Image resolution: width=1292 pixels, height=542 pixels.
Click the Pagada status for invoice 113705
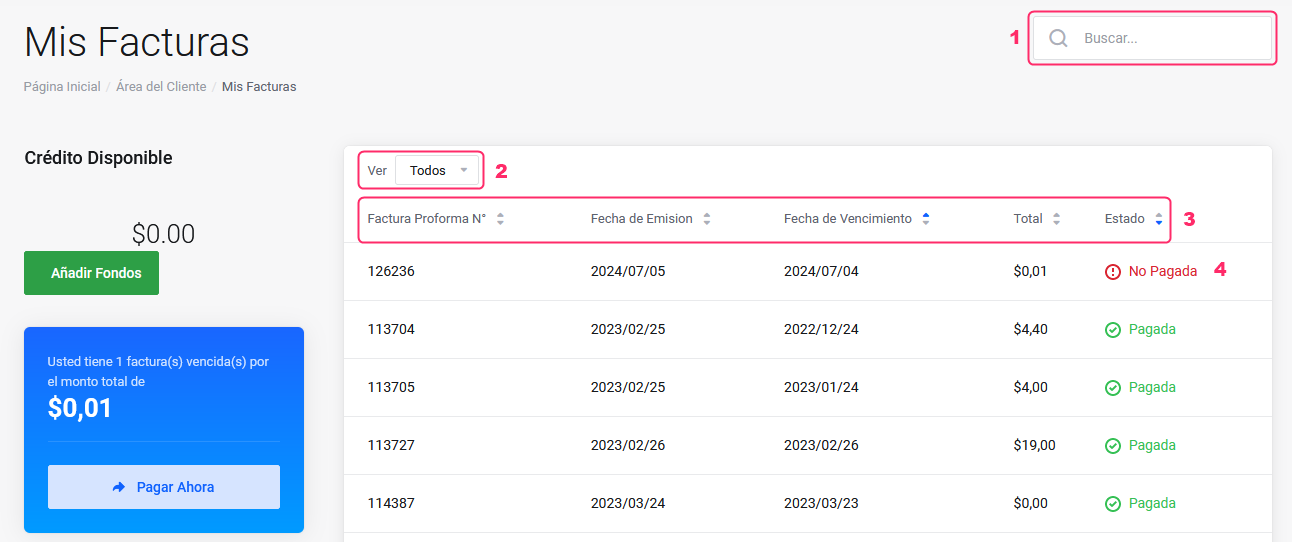tap(1151, 387)
